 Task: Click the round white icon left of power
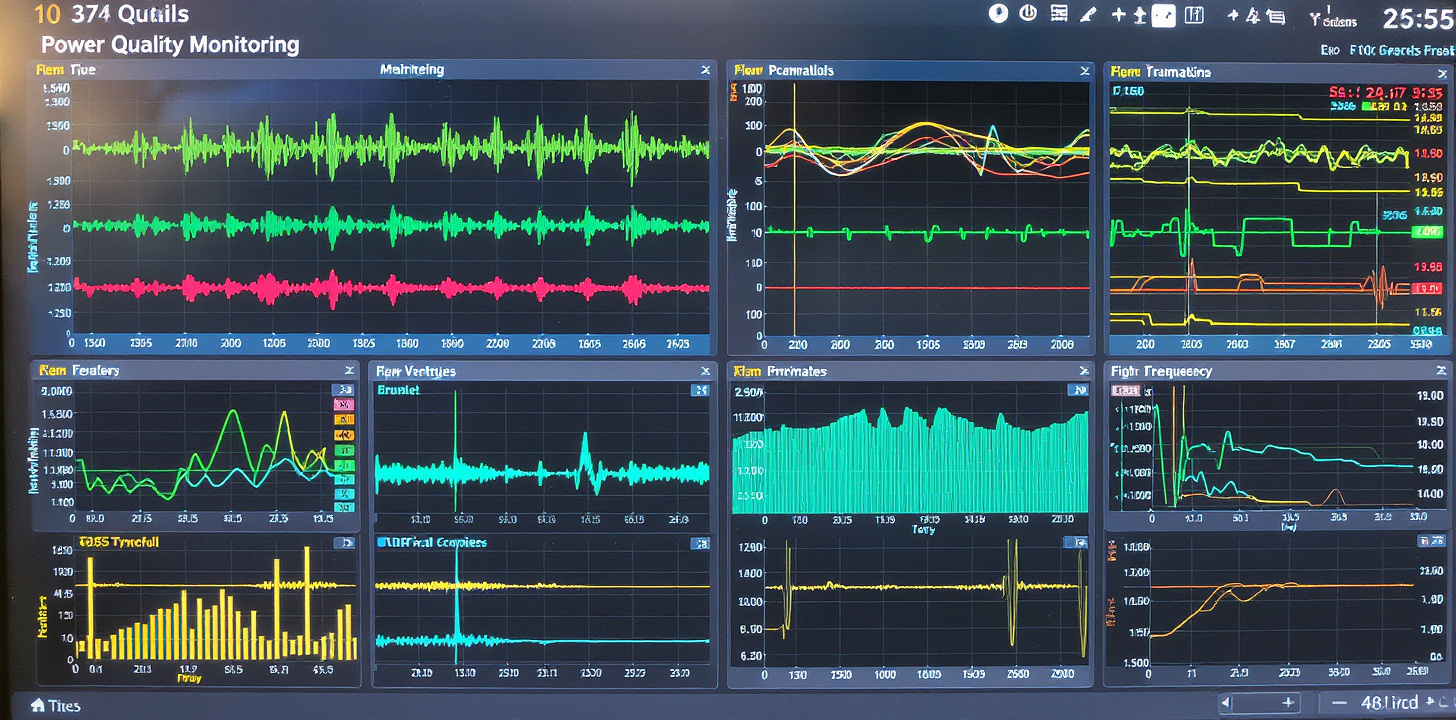(997, 14)
